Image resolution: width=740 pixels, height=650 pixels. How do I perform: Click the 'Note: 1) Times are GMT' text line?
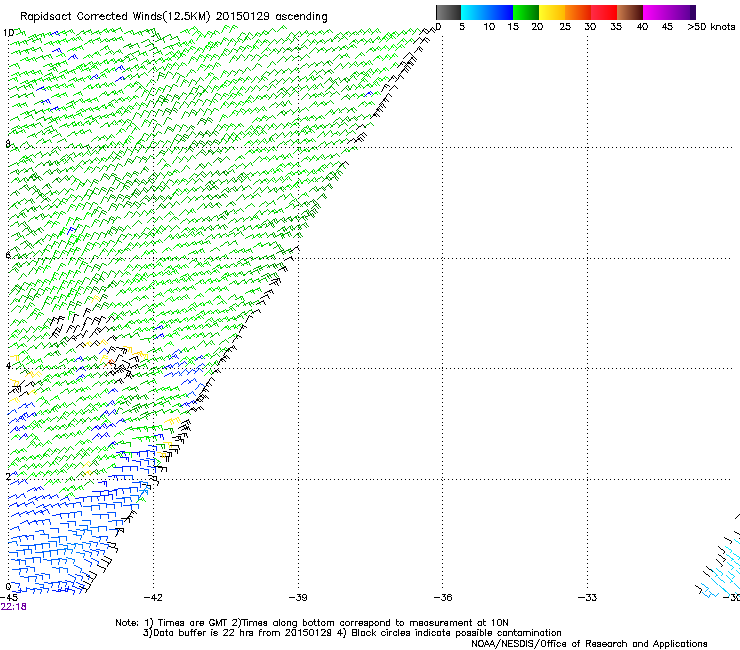pos(311,623)
